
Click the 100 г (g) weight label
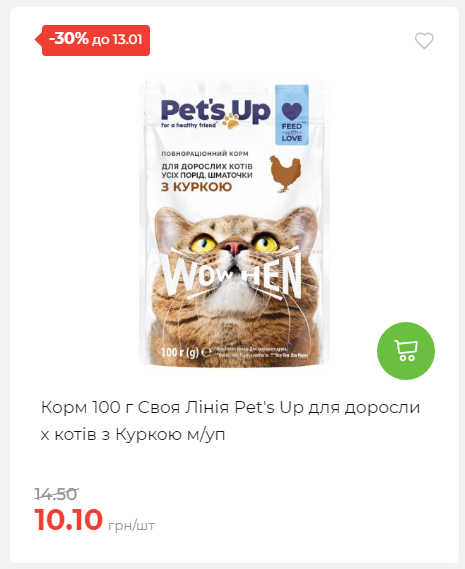point(185,352)
